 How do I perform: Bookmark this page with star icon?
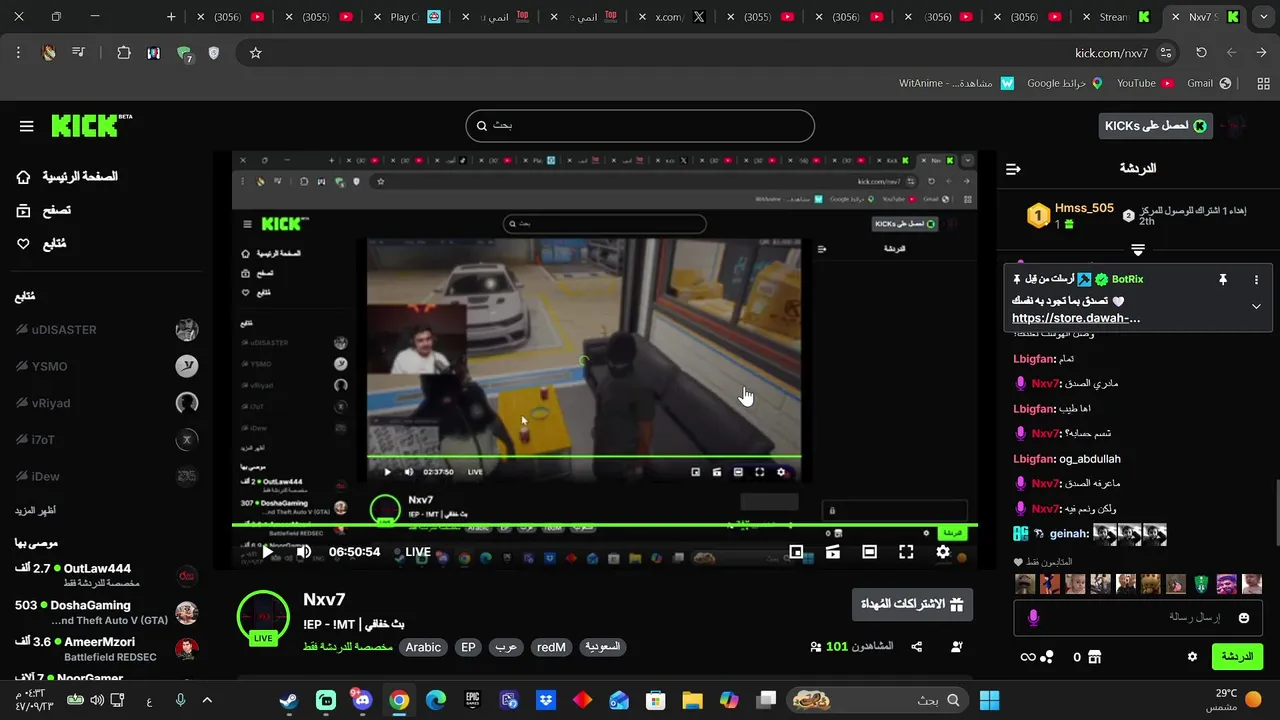[x=255, y=53]
